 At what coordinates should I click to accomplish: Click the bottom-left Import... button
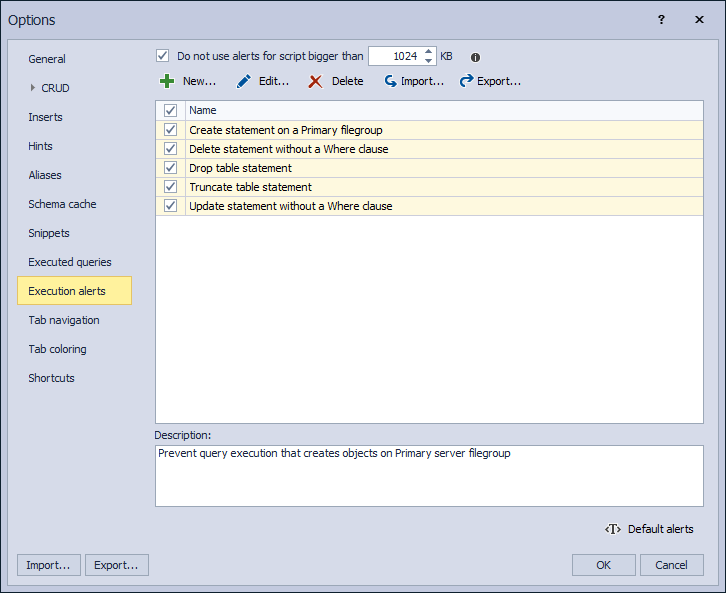tap(49, 565)
